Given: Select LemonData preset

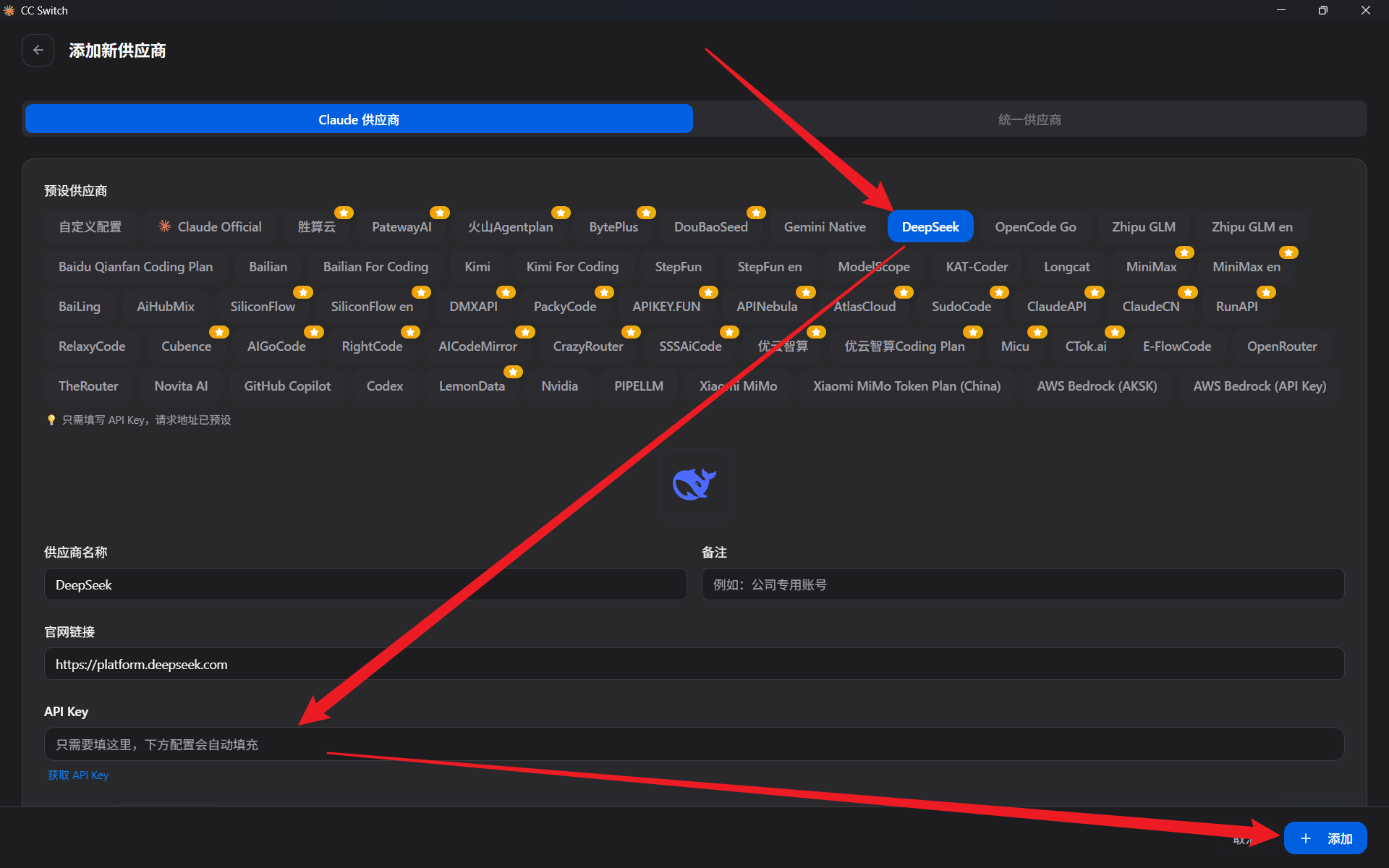Looking at the screenshot, I should pos(472,386).
